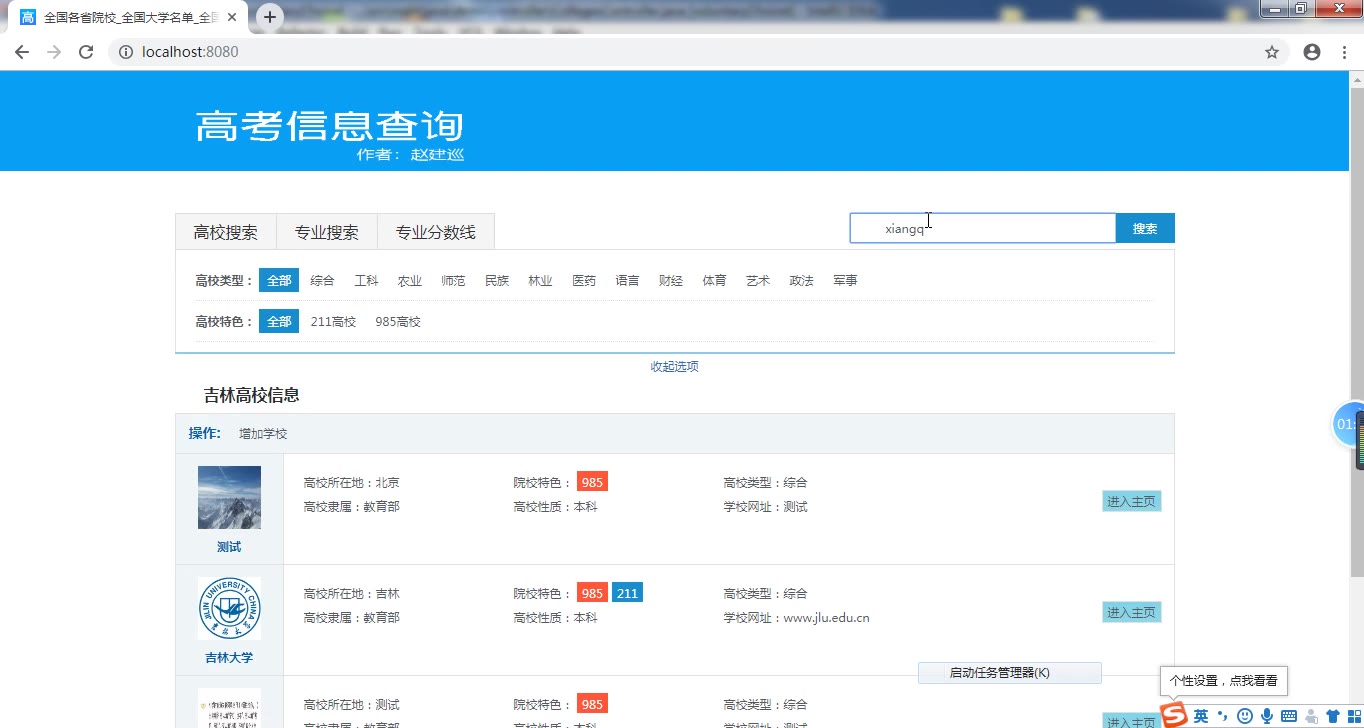Collapse the filters with 收起选项

[x=674, y=366]
